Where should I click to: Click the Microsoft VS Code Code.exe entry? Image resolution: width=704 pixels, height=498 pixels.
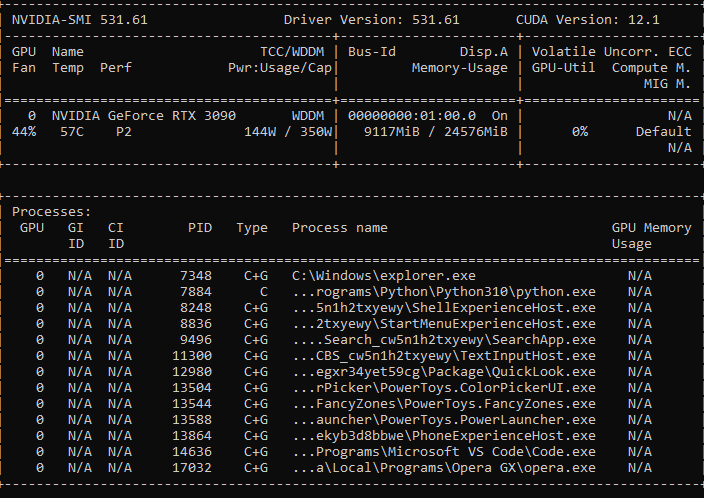point(443,452)
